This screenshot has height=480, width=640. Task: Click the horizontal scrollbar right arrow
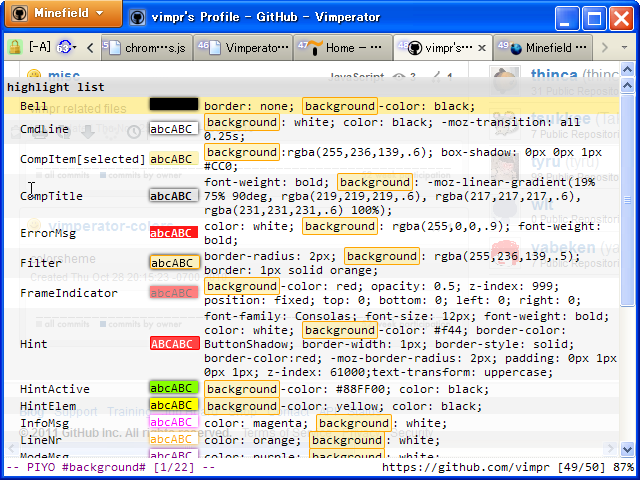point(610,449)
